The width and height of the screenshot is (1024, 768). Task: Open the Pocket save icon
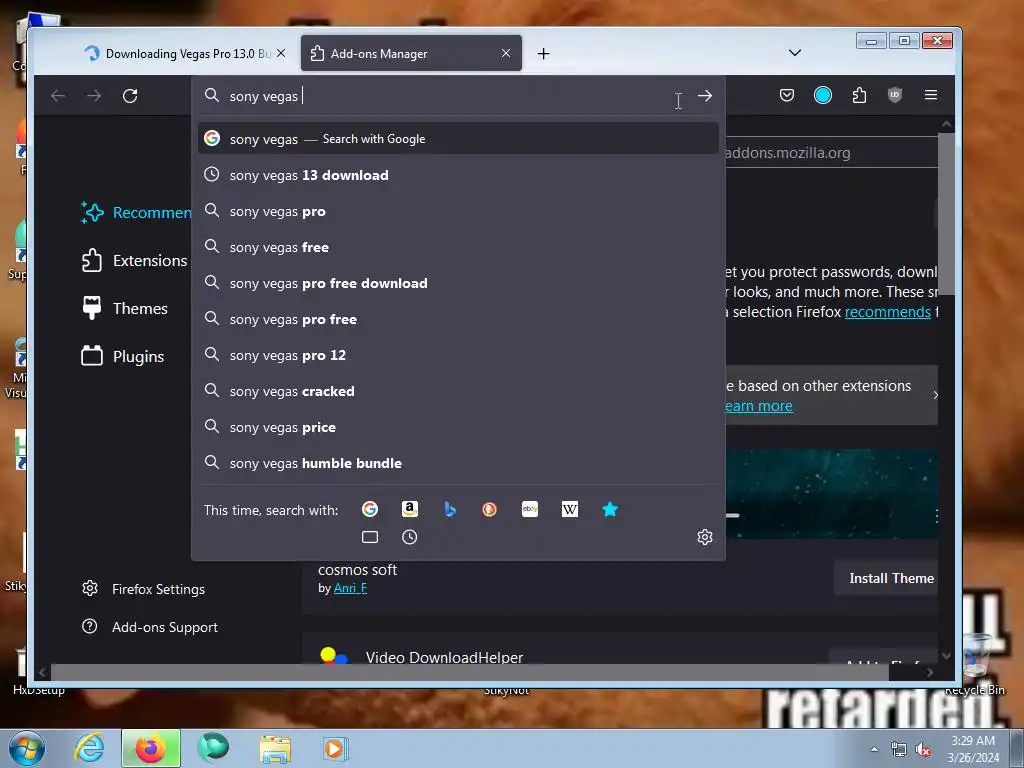[x=787, y=95]
